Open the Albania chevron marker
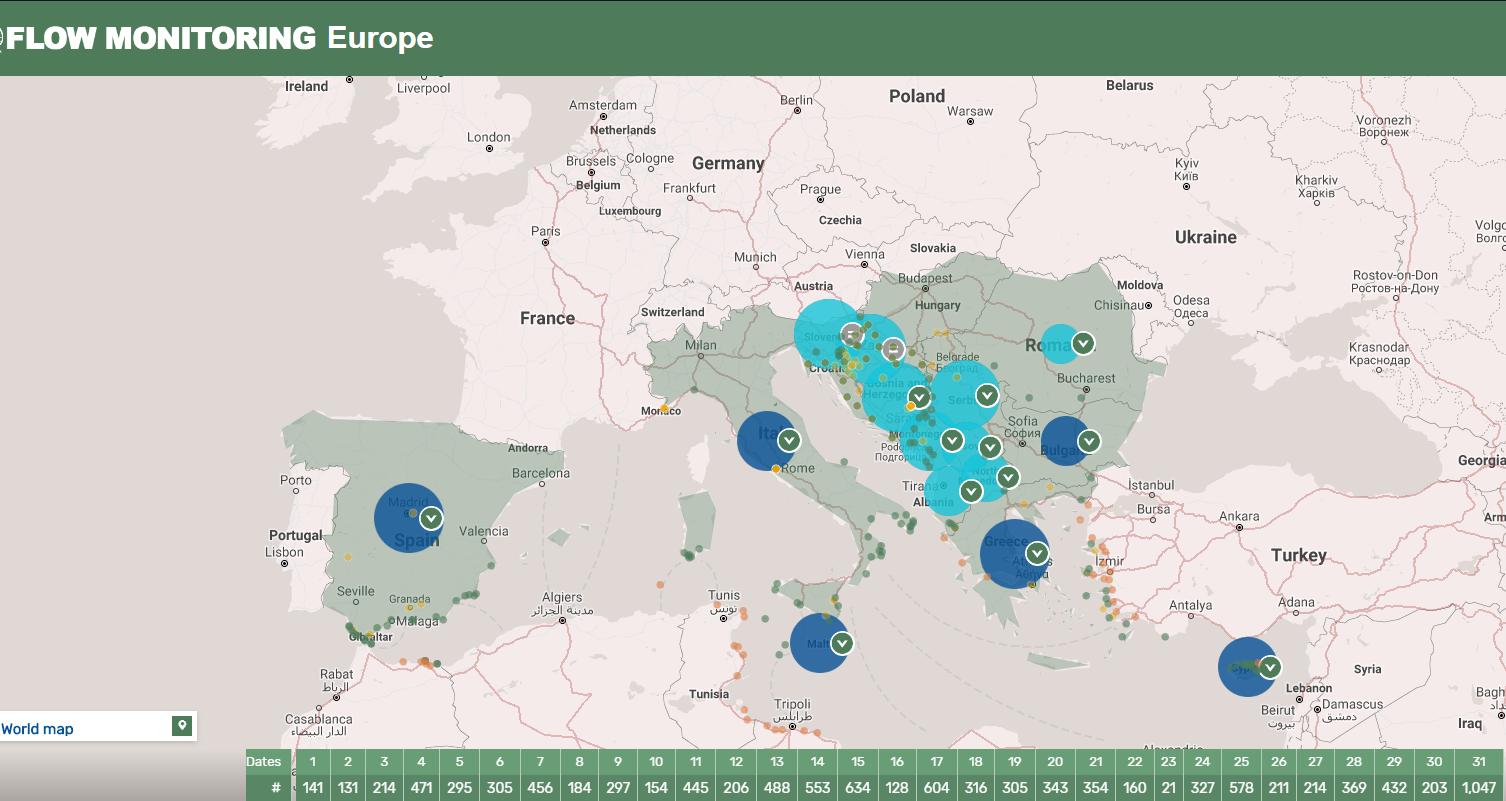This screenshot has height=801, width=1506. tap(971, 491)
